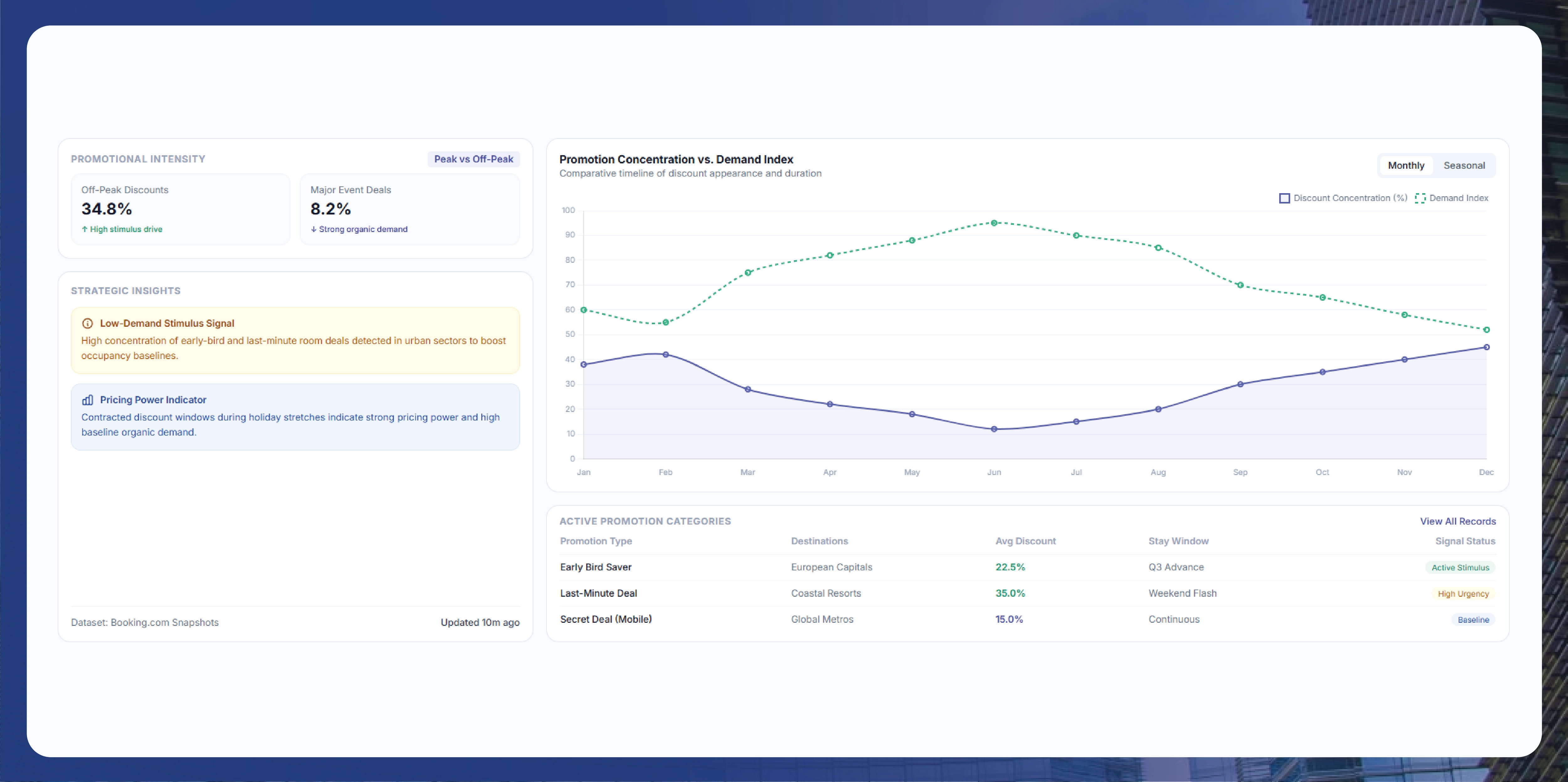Click the Jul label on the chart axis

(x=1076, y=472)
